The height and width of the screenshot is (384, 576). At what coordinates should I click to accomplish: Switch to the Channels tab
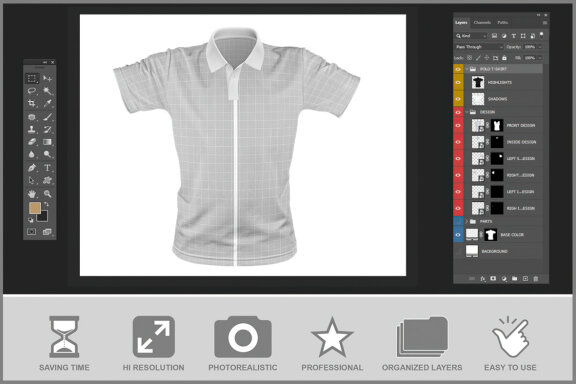482,22
